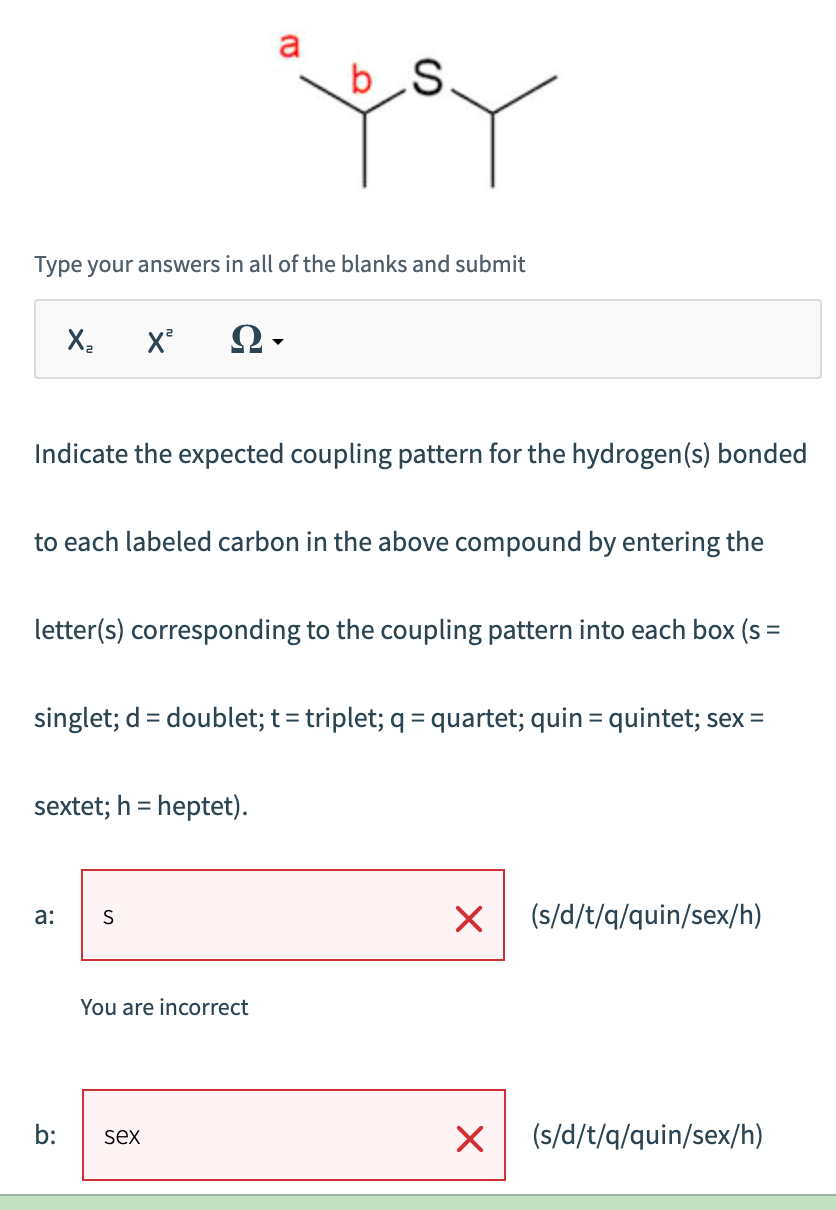Viewport: 836px width, 1210px height.
Task: Click the coupling hint text beside answer a
Action: click(x=645, y=915)
